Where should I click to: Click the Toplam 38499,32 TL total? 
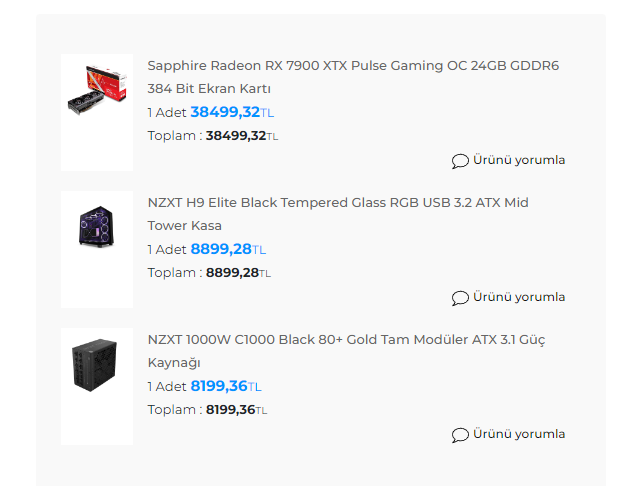tap(241, 136)
